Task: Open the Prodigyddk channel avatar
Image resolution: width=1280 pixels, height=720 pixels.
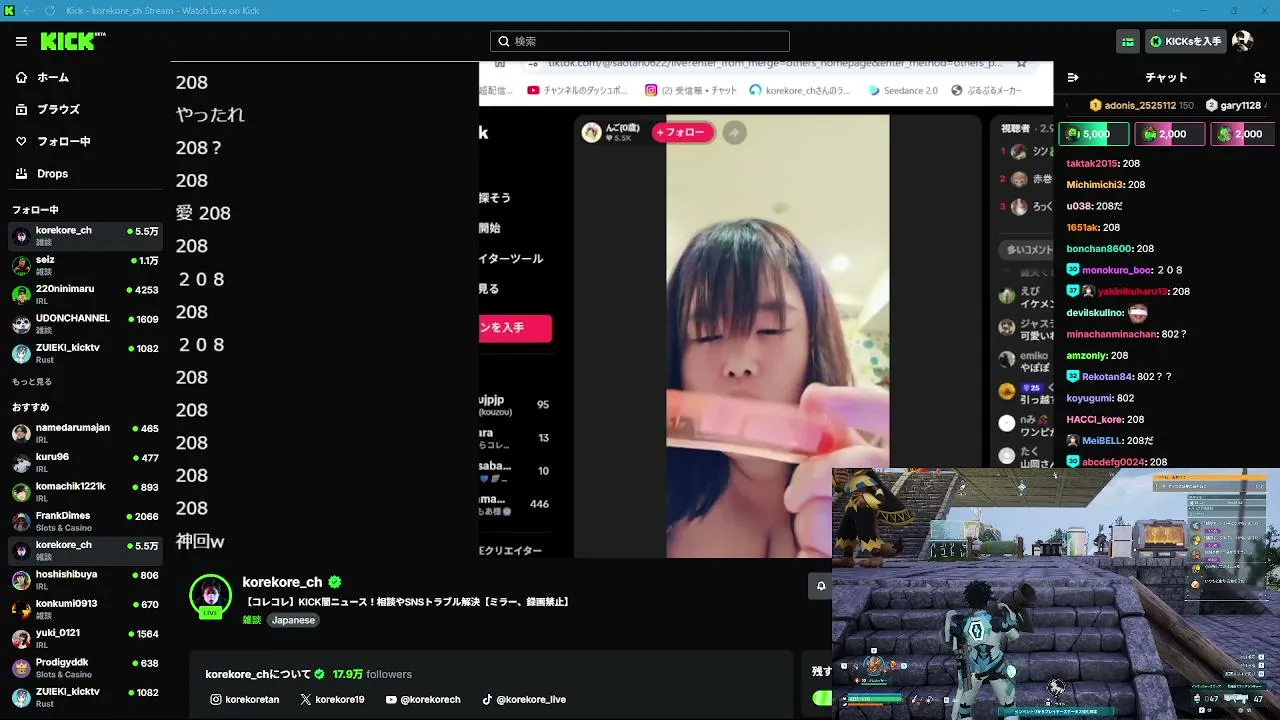Action: coord(21,668)
